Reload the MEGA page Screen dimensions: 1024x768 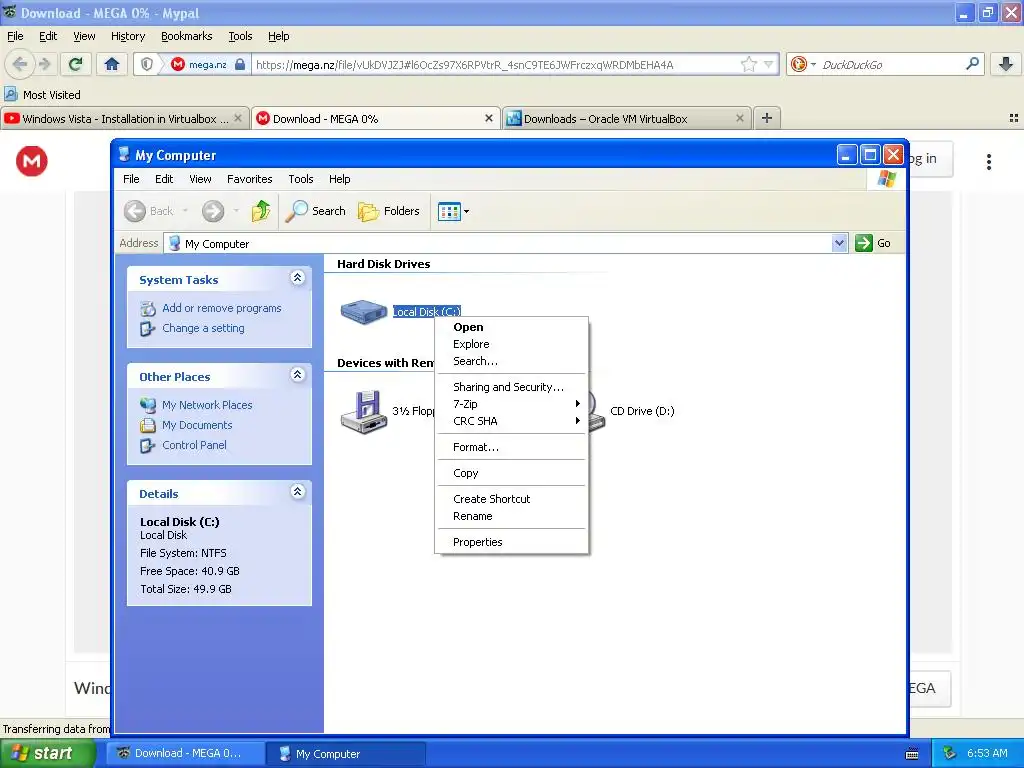(x=76, y=64)
